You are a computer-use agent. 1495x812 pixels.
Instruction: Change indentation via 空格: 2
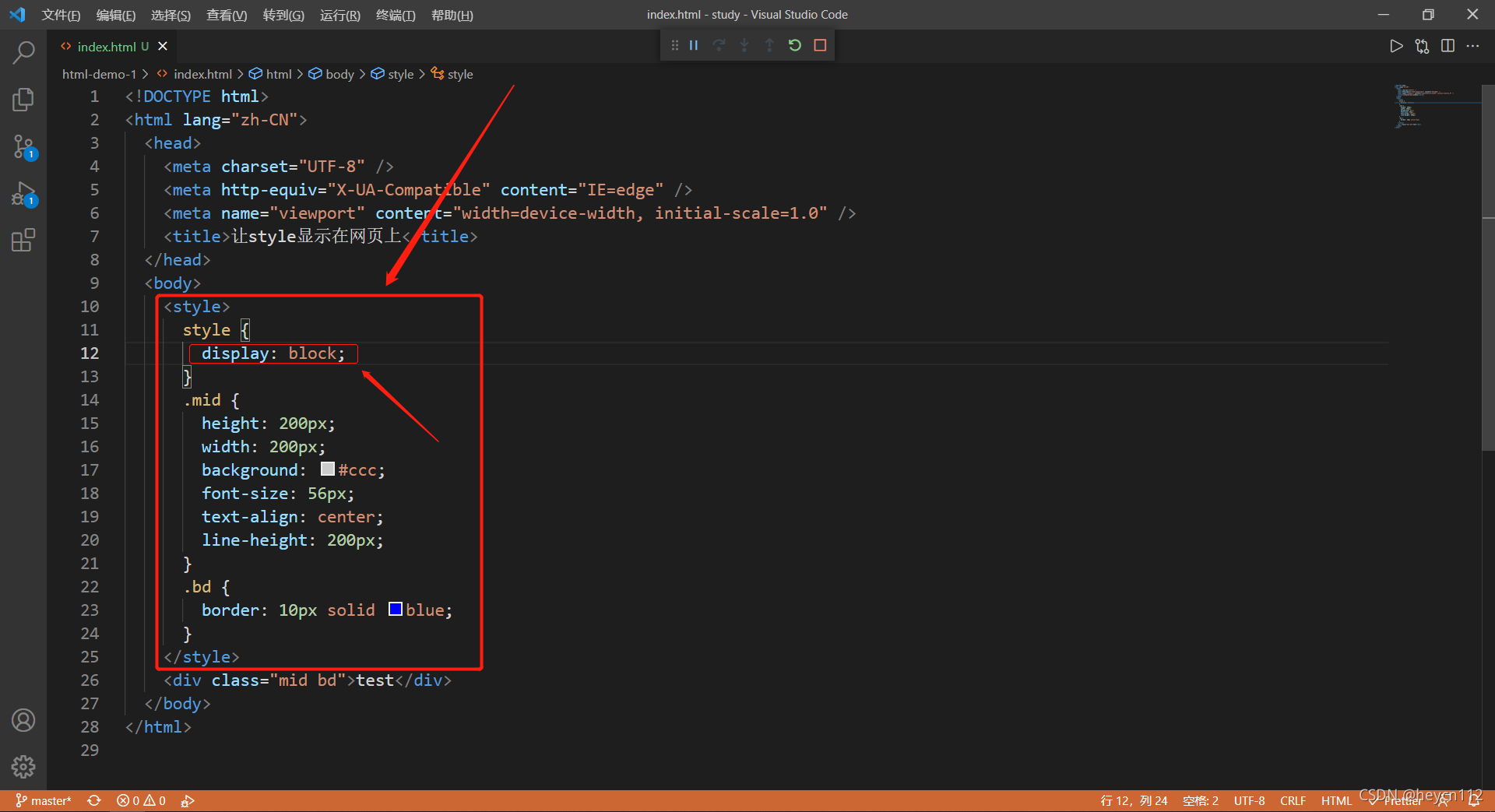pyautogui.click(x=1200, y=800)
